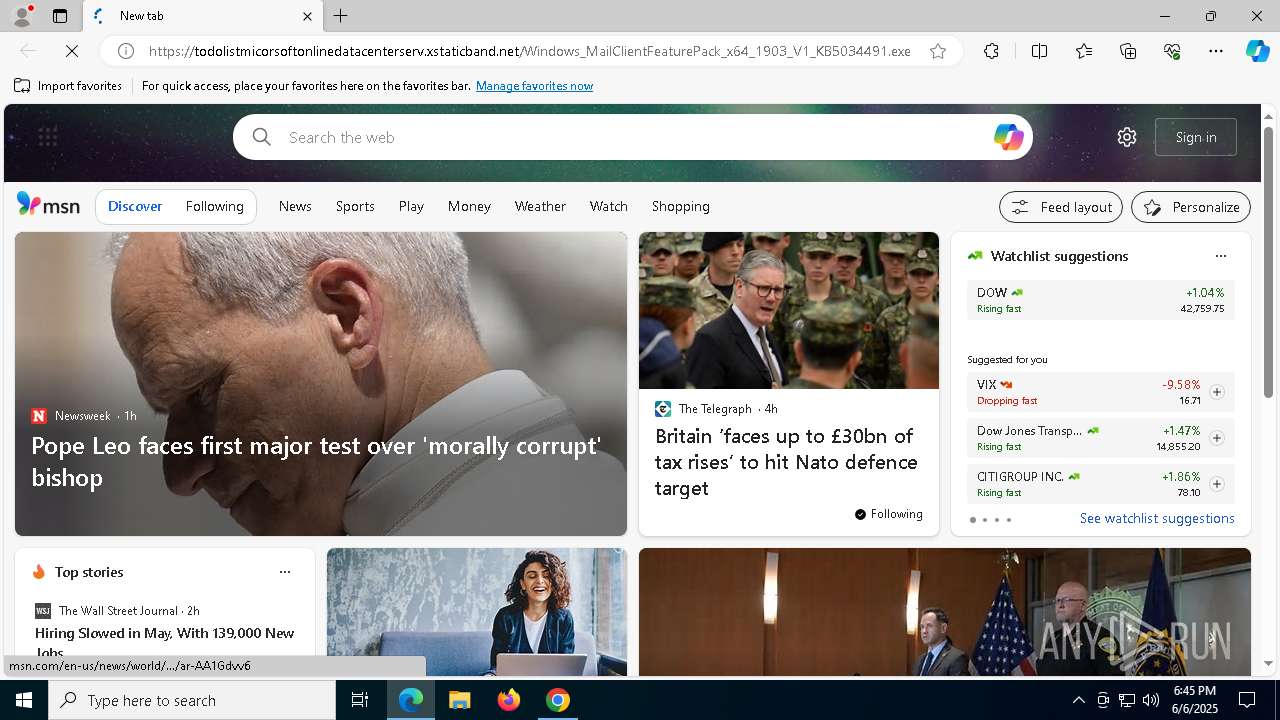Open Task View on taskbar
Screen dimensions: 1280x720
[x=360, y=700]
